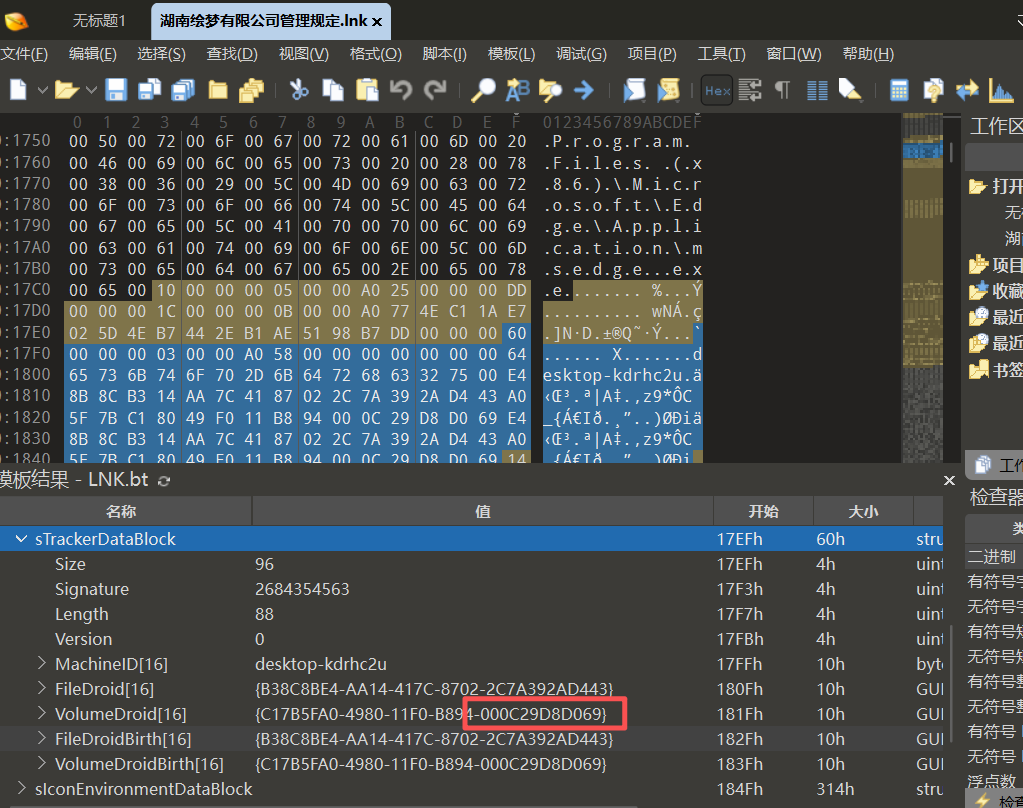Image resolution: width=1023 pixels, height=808 pixels.
Task: Click the hex editor minimap overview
Action: [923, 287]
